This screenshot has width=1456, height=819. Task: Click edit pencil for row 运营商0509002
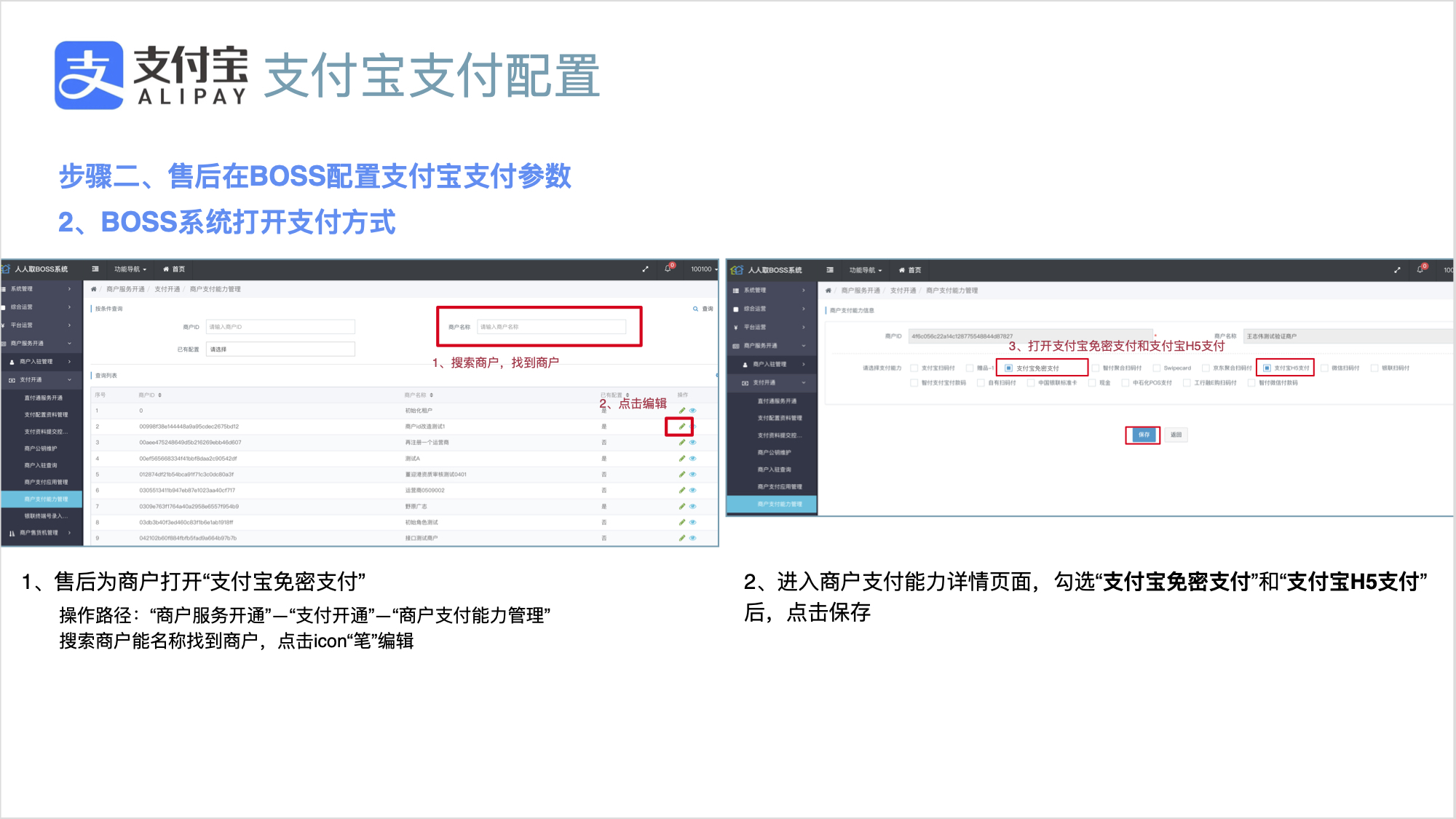click(x=682, y=491)
